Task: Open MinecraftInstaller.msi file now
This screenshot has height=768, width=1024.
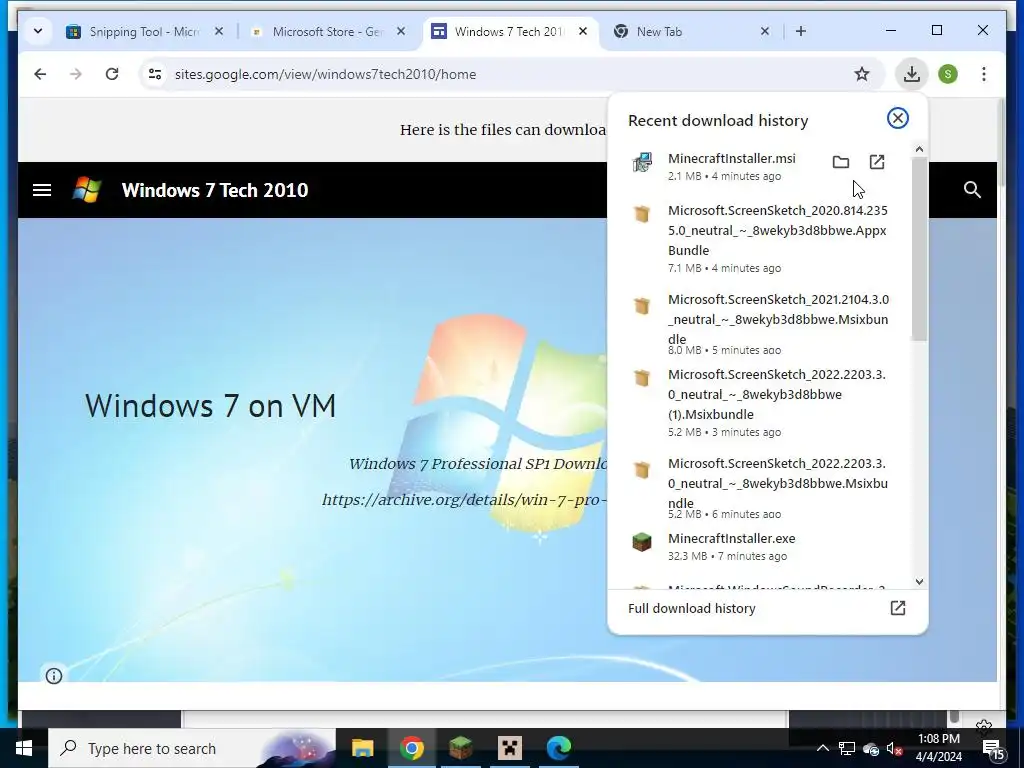Action: (x=876, y=162)
